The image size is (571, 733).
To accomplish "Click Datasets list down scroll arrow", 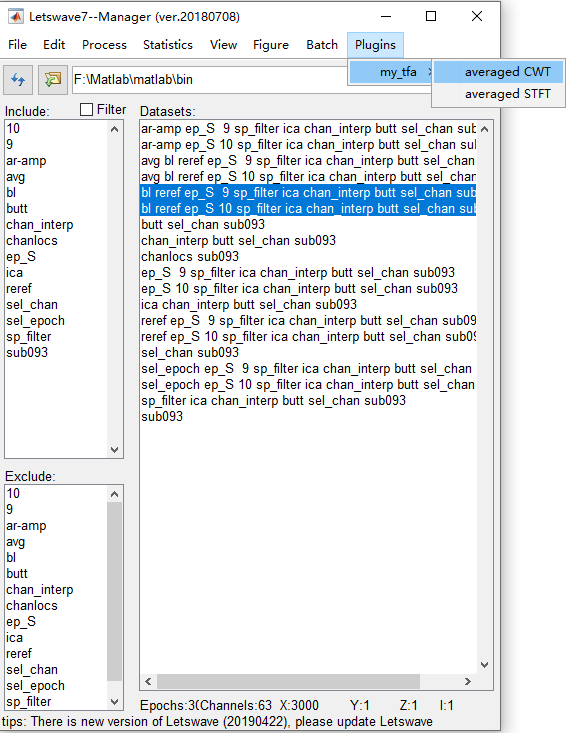I will (x=484, y=665).
